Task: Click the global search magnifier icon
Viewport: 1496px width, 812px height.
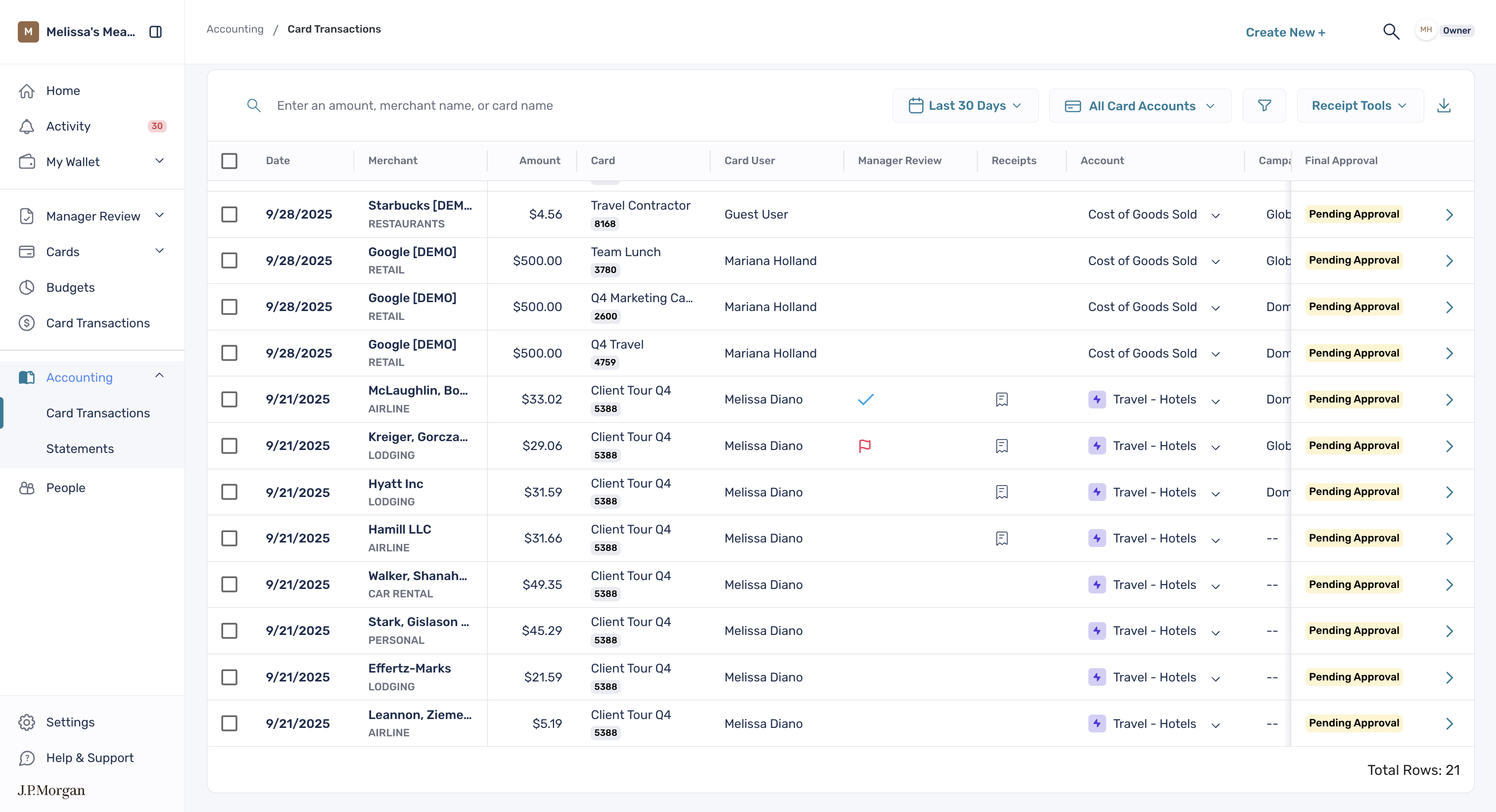Action: (1391, 31)
